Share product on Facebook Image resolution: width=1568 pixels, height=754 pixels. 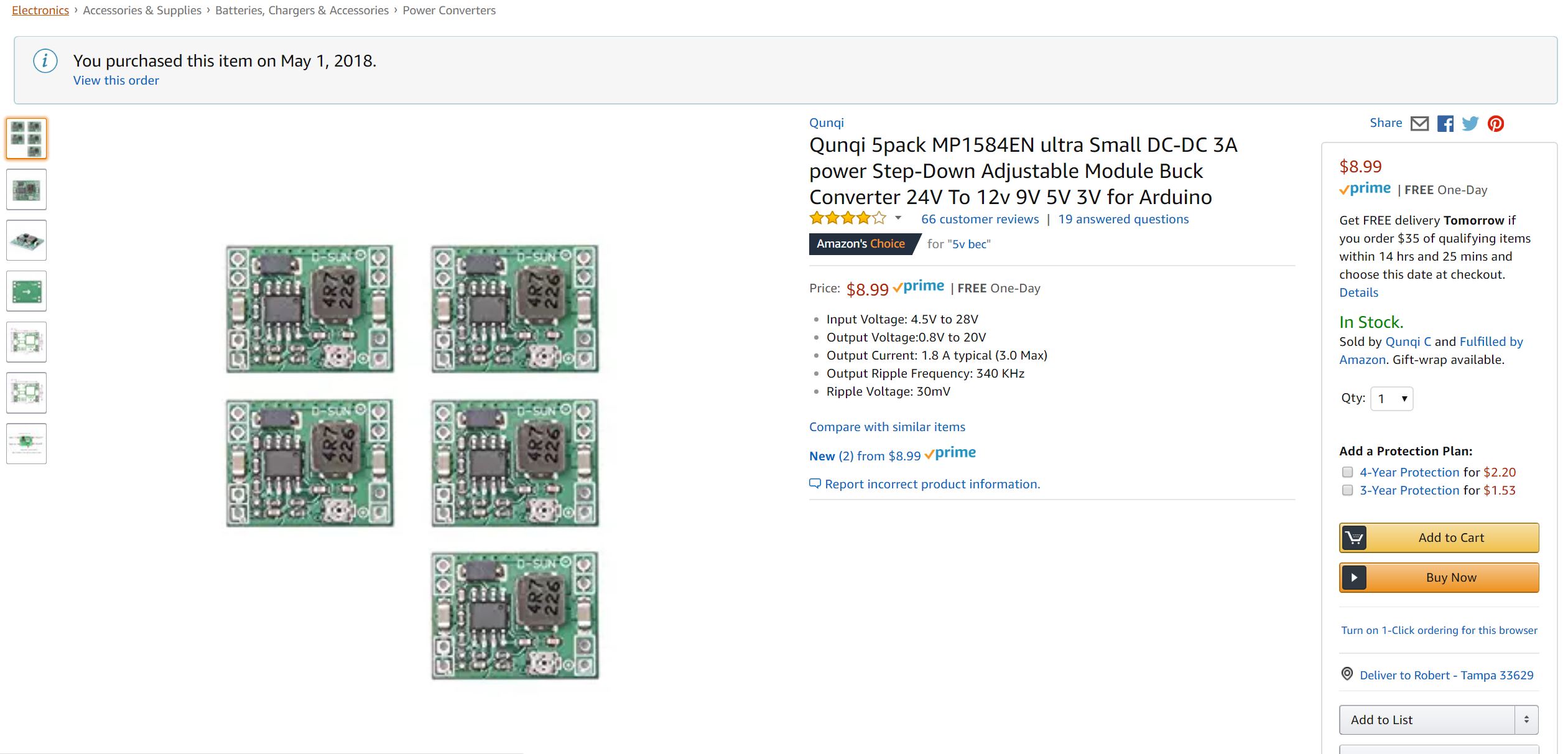click(x=1445, y=124)
